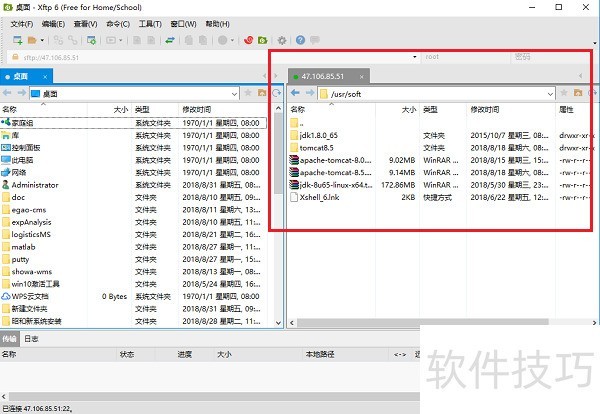Click remote pane horizontal scrollbar
Viewport: 600px width, 414px height.
423,323
